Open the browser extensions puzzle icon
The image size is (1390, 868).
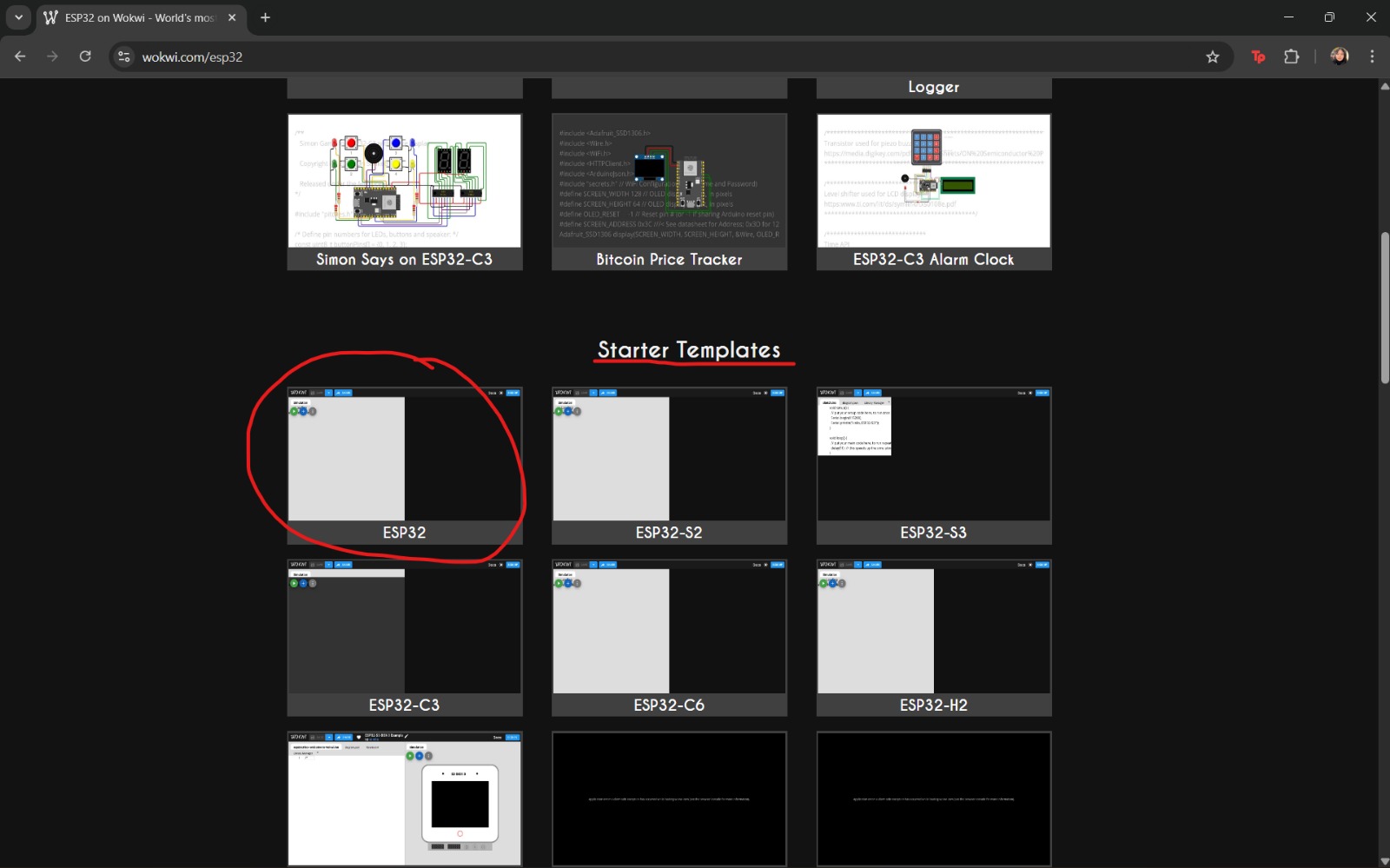coord(1292,56)
